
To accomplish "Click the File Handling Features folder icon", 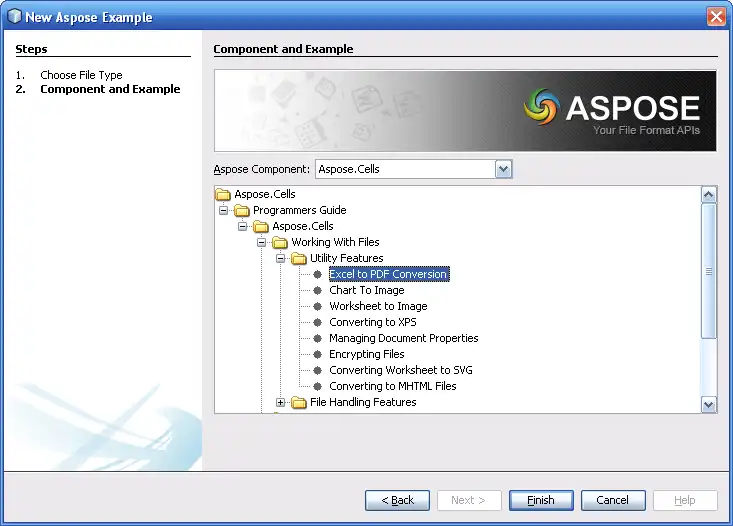I will [299, 402].
